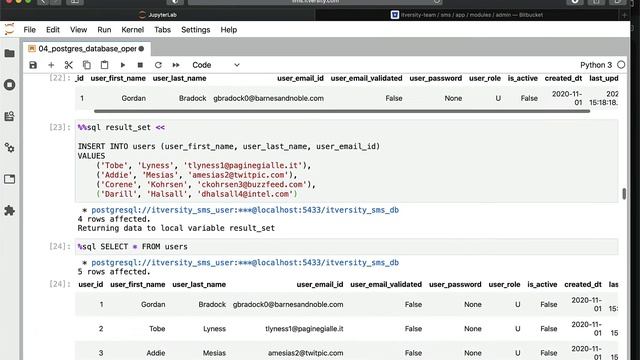The height and width of the screenshot is (360, 640).
Task: Switch to the JupyterLab browser tab
Action: [158, 15]
